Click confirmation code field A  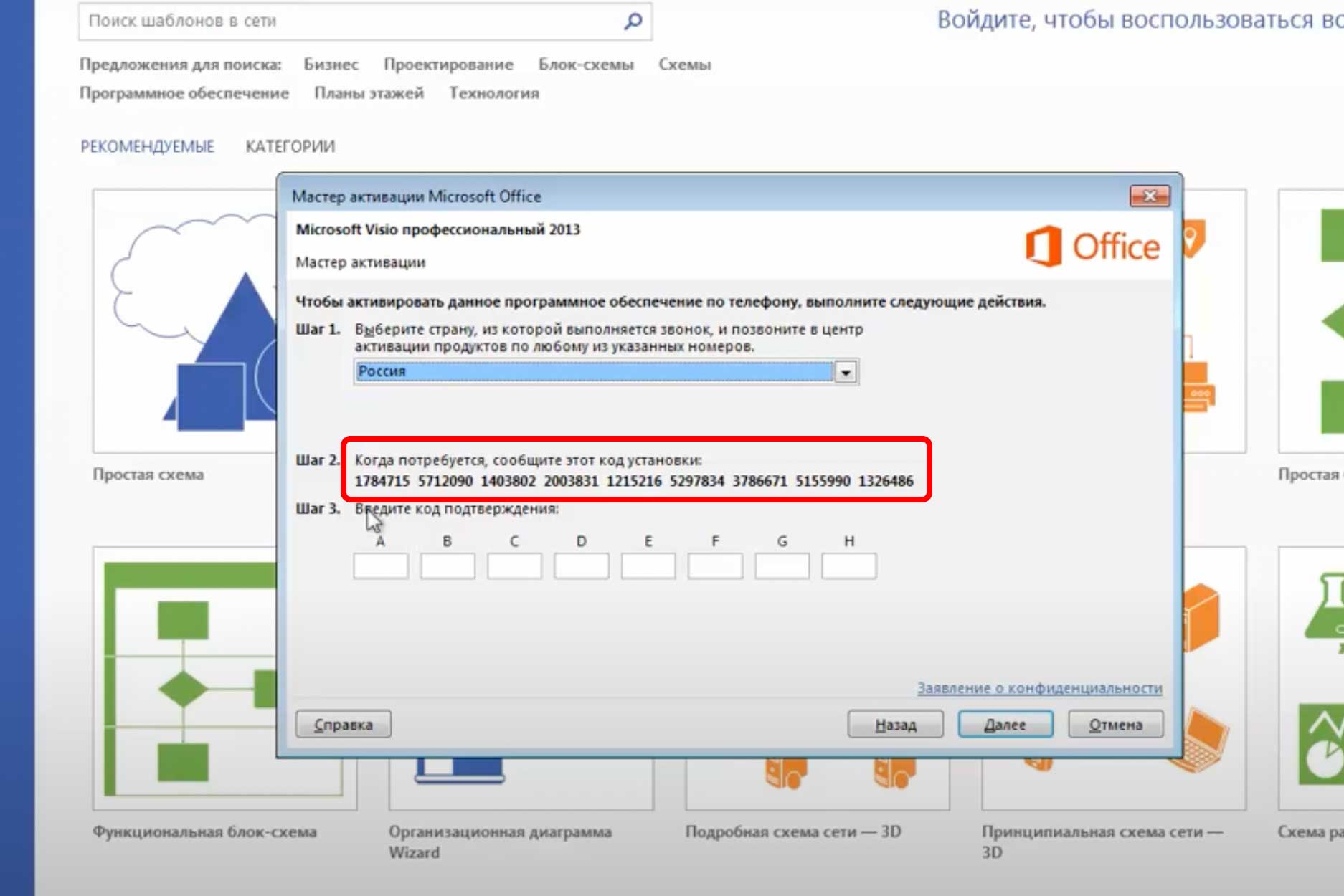point(381,566)
